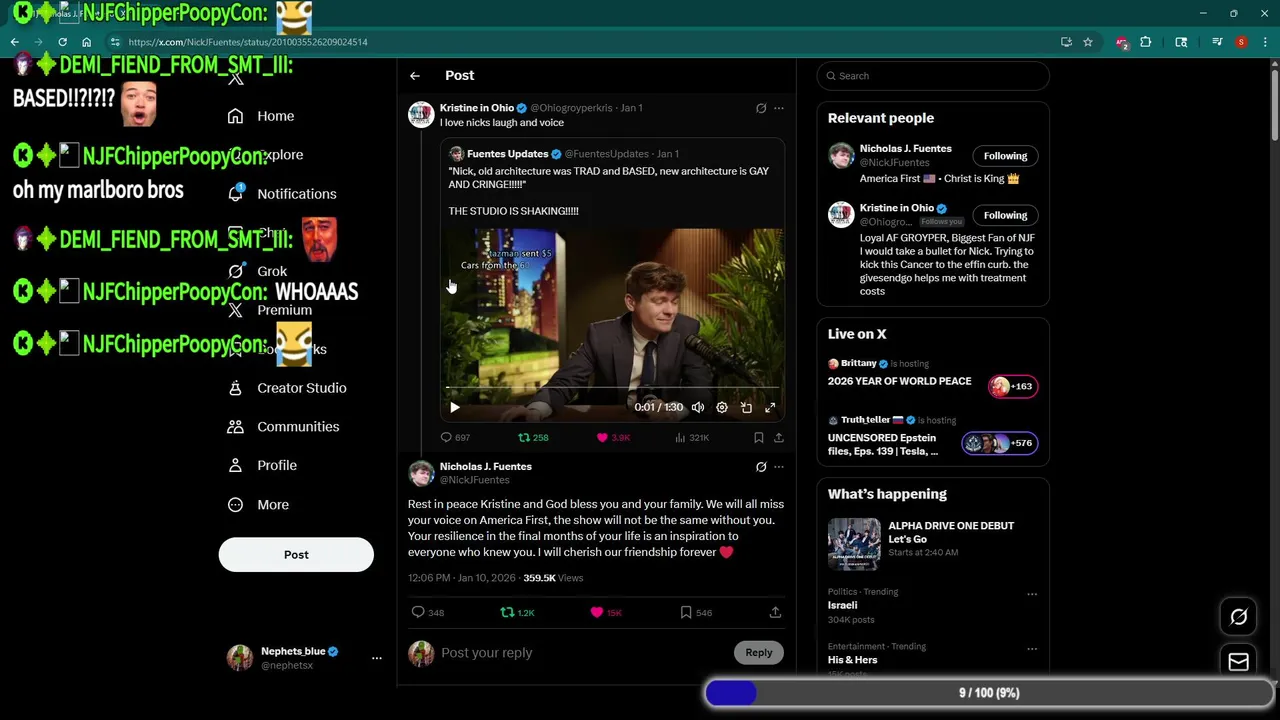This screenshot has height=720, width=1280.
Task: Expand the More sidebar menu
Action: tap(258, 505)
